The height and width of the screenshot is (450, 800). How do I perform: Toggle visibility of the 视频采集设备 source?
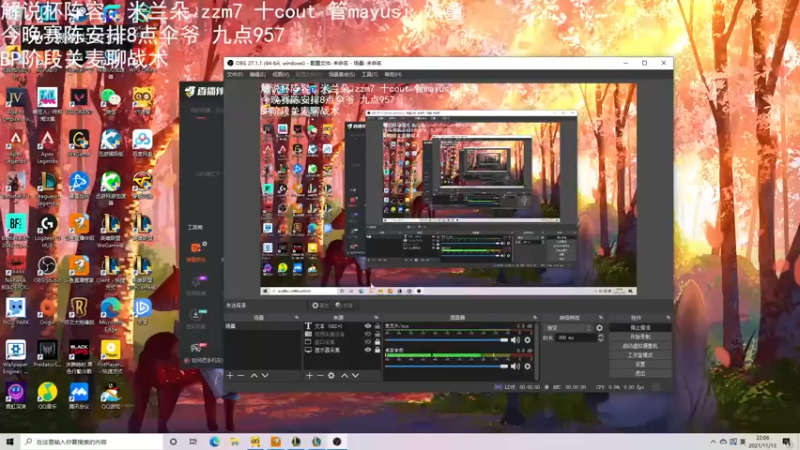coord(368,334)
